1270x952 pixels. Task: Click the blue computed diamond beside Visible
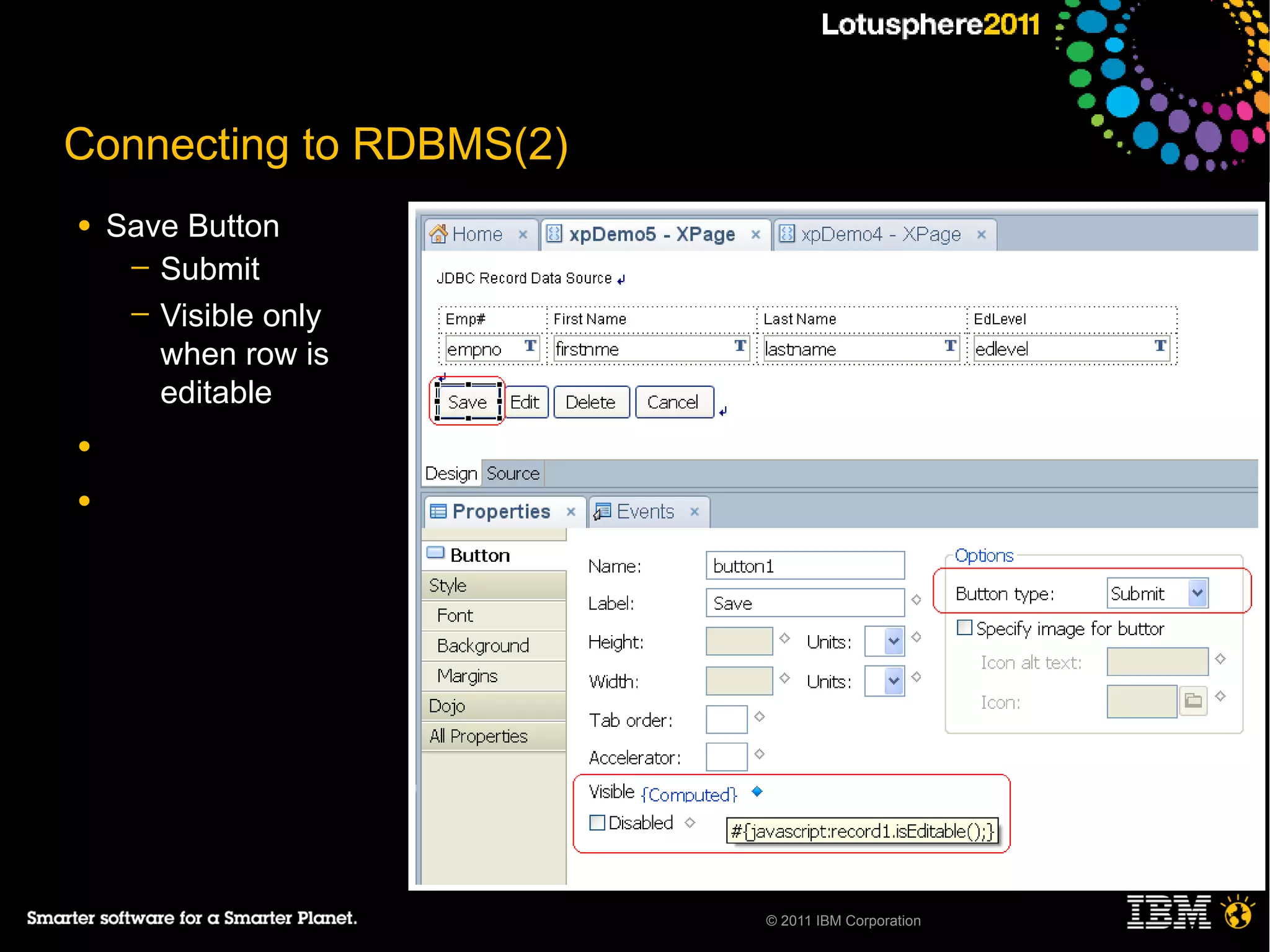757,791
